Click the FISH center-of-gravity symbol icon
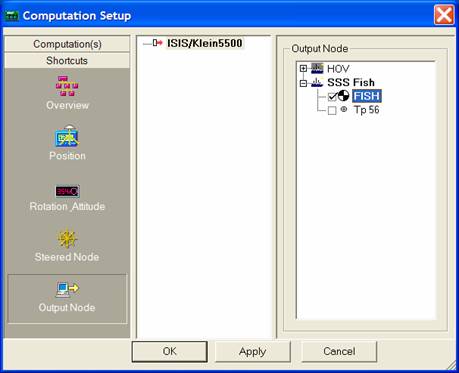This screenshot has height=373, width=459. point(343,96)
